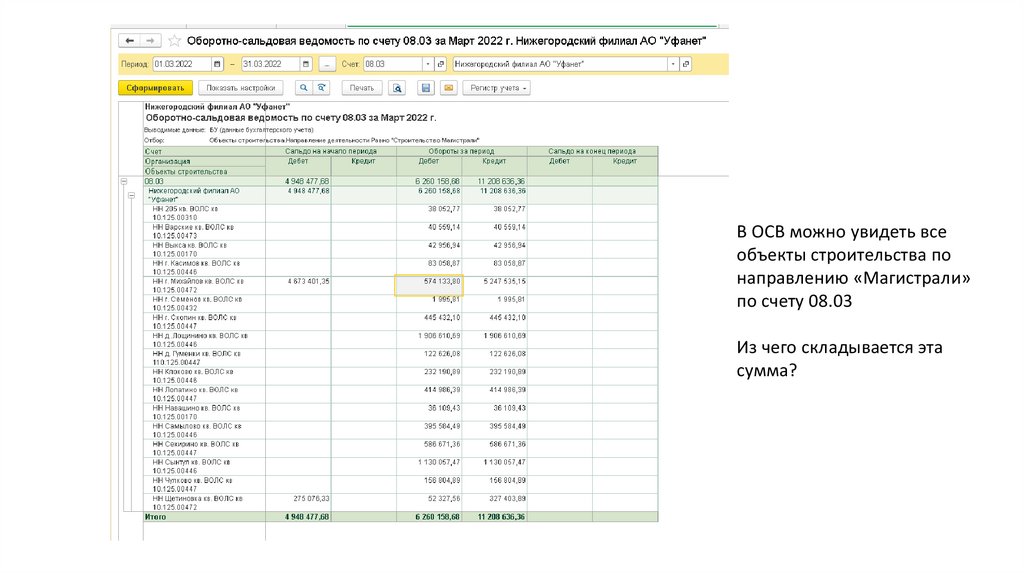Viewport: 1024px width, 574px height.
Task: Open the organization dropdown list arrow
Action: coord(673,64)
